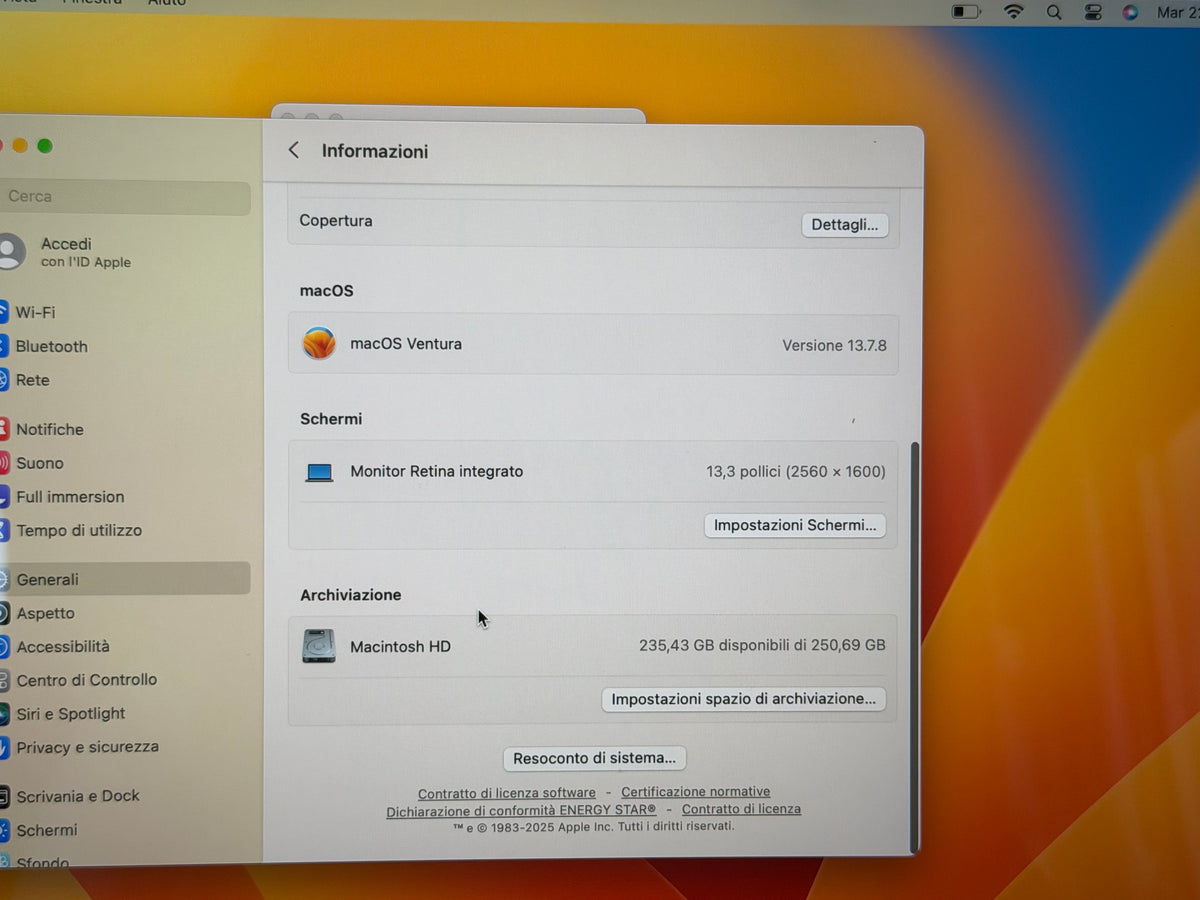The height and width of the screenshot is (900, 1200).
Task: Go back with the arrow beside Informazioni
Action: pos(293,150)
